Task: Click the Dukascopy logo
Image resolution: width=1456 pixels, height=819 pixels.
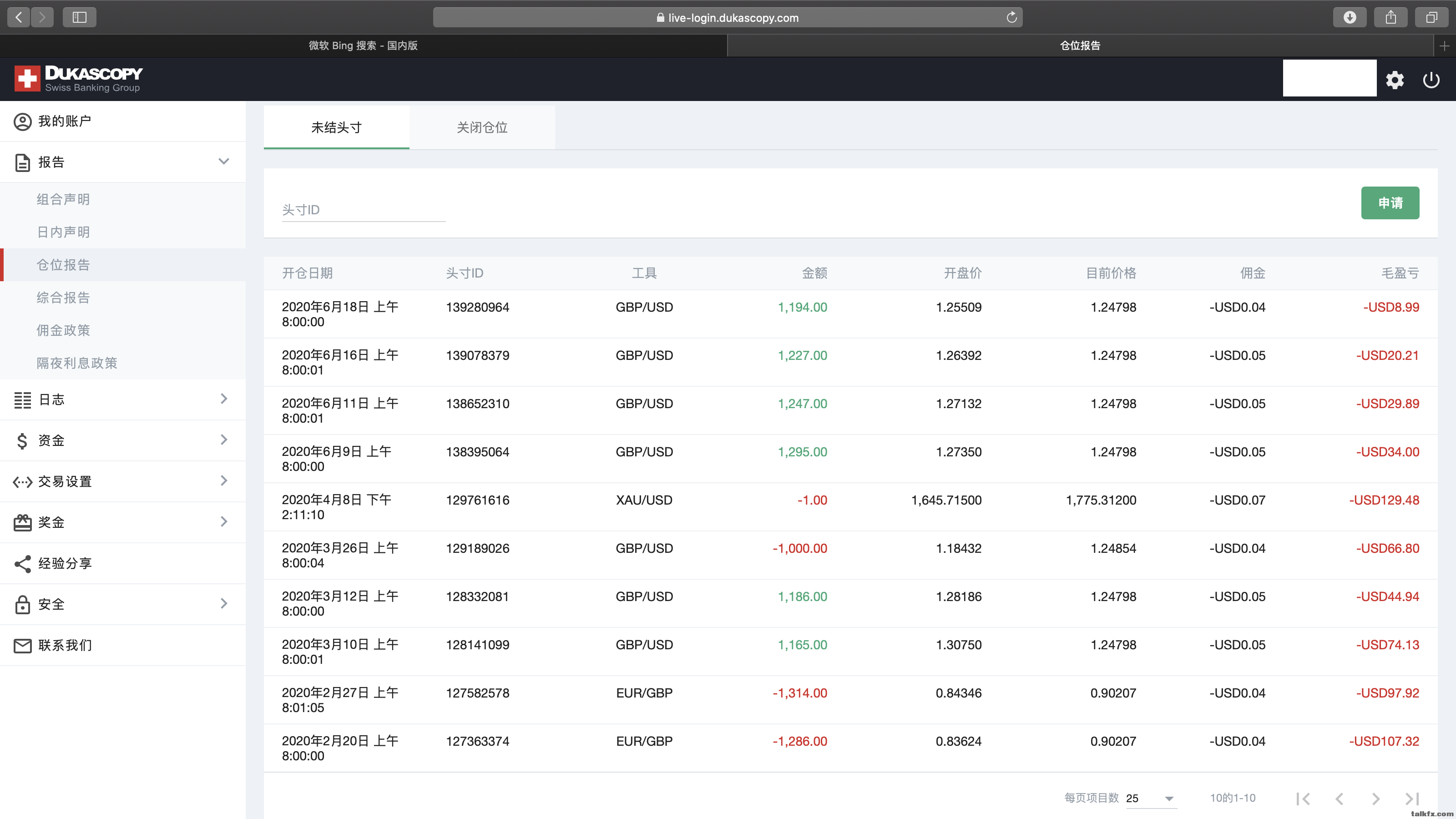Action: tap(79, 79)
